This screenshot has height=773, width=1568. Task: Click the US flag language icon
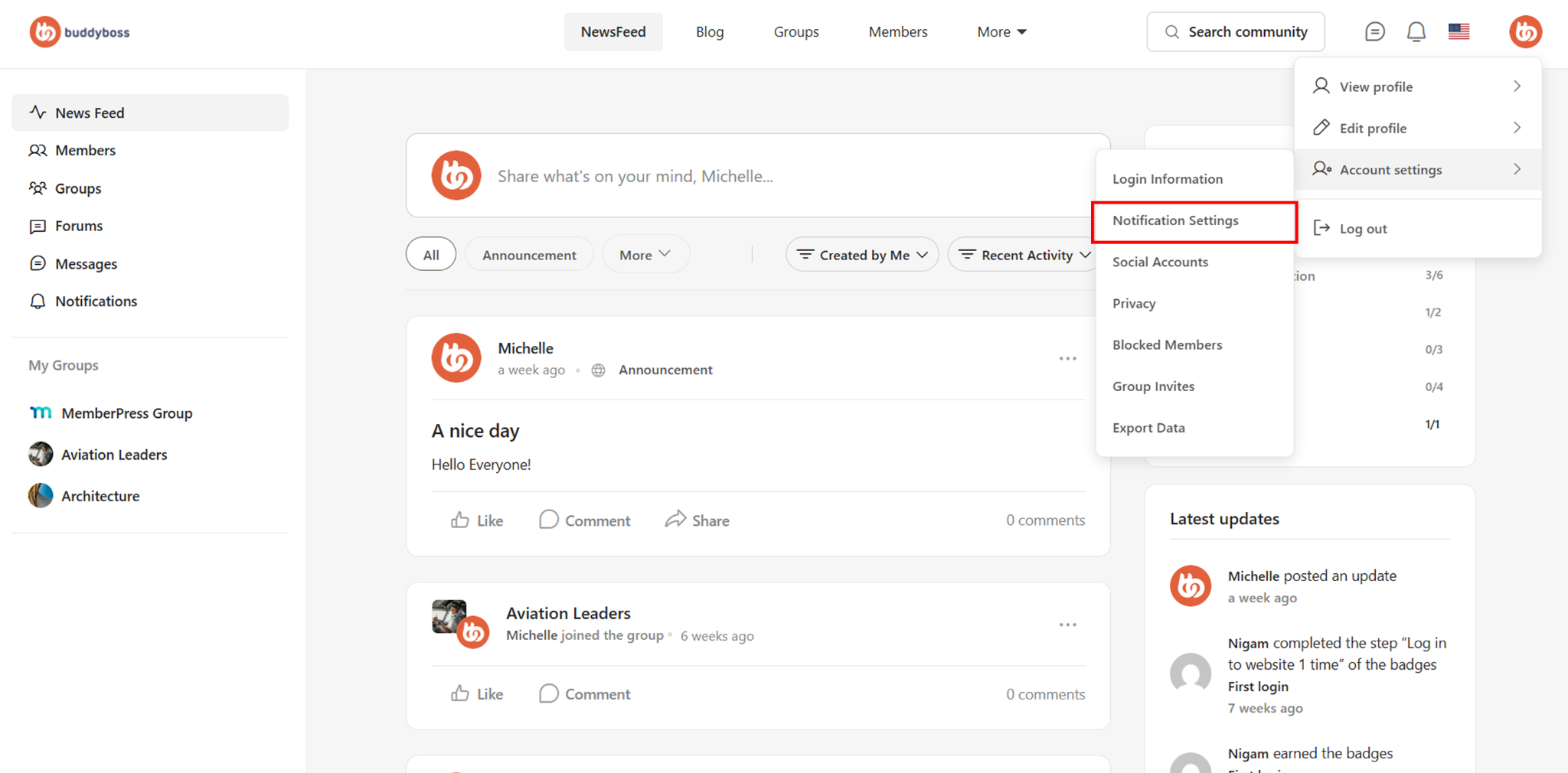1459,31
